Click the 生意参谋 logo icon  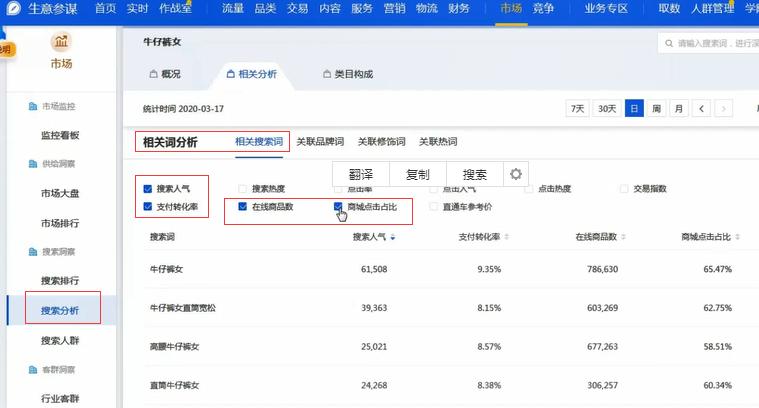[14, 8]
